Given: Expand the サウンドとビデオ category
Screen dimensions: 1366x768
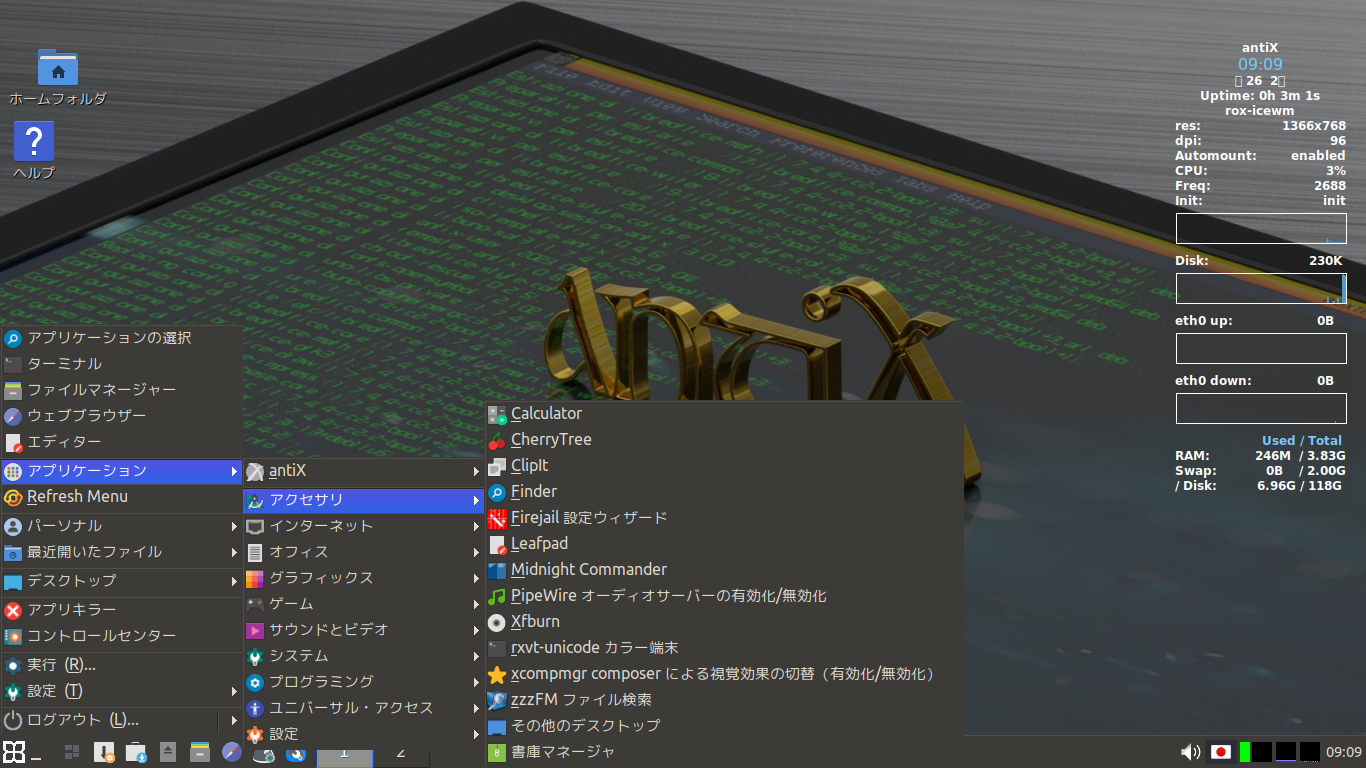Looking at the screenshot, I should pos(364,630).
